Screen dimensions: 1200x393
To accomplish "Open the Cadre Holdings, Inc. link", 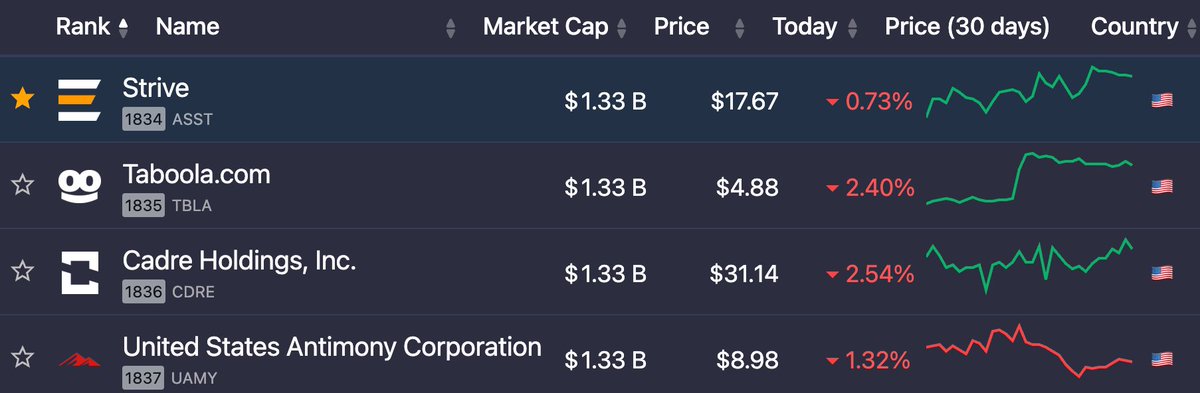I will tap(239, 261).
